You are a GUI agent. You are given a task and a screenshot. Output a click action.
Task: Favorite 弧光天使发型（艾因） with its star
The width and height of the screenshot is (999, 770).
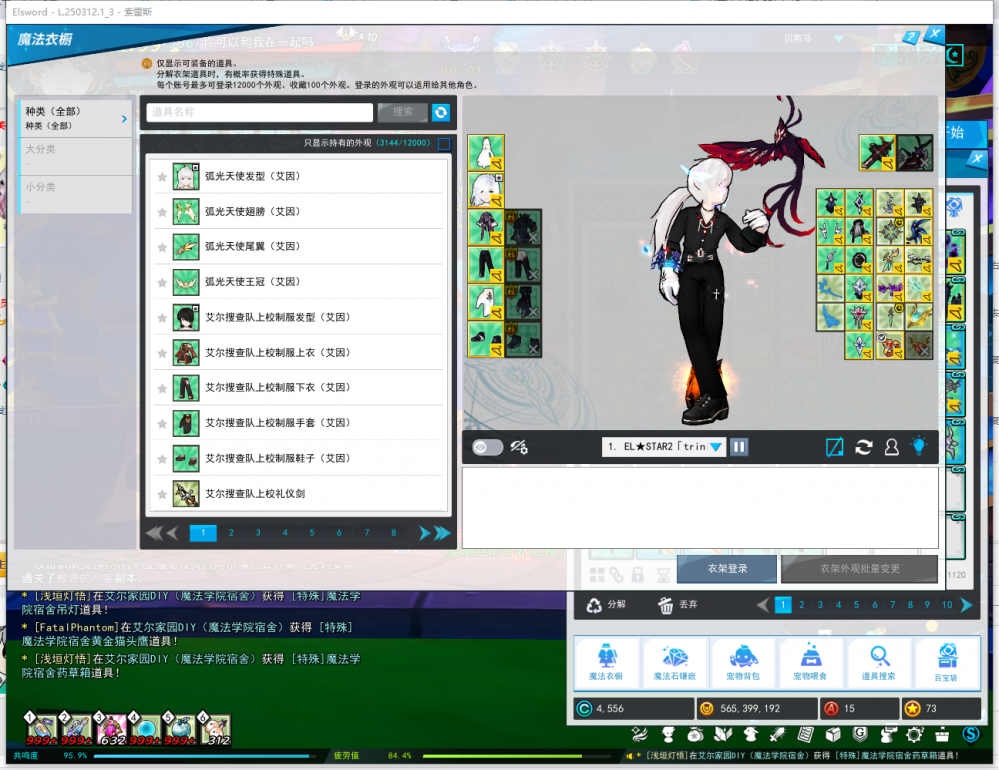tap(162, 177)
